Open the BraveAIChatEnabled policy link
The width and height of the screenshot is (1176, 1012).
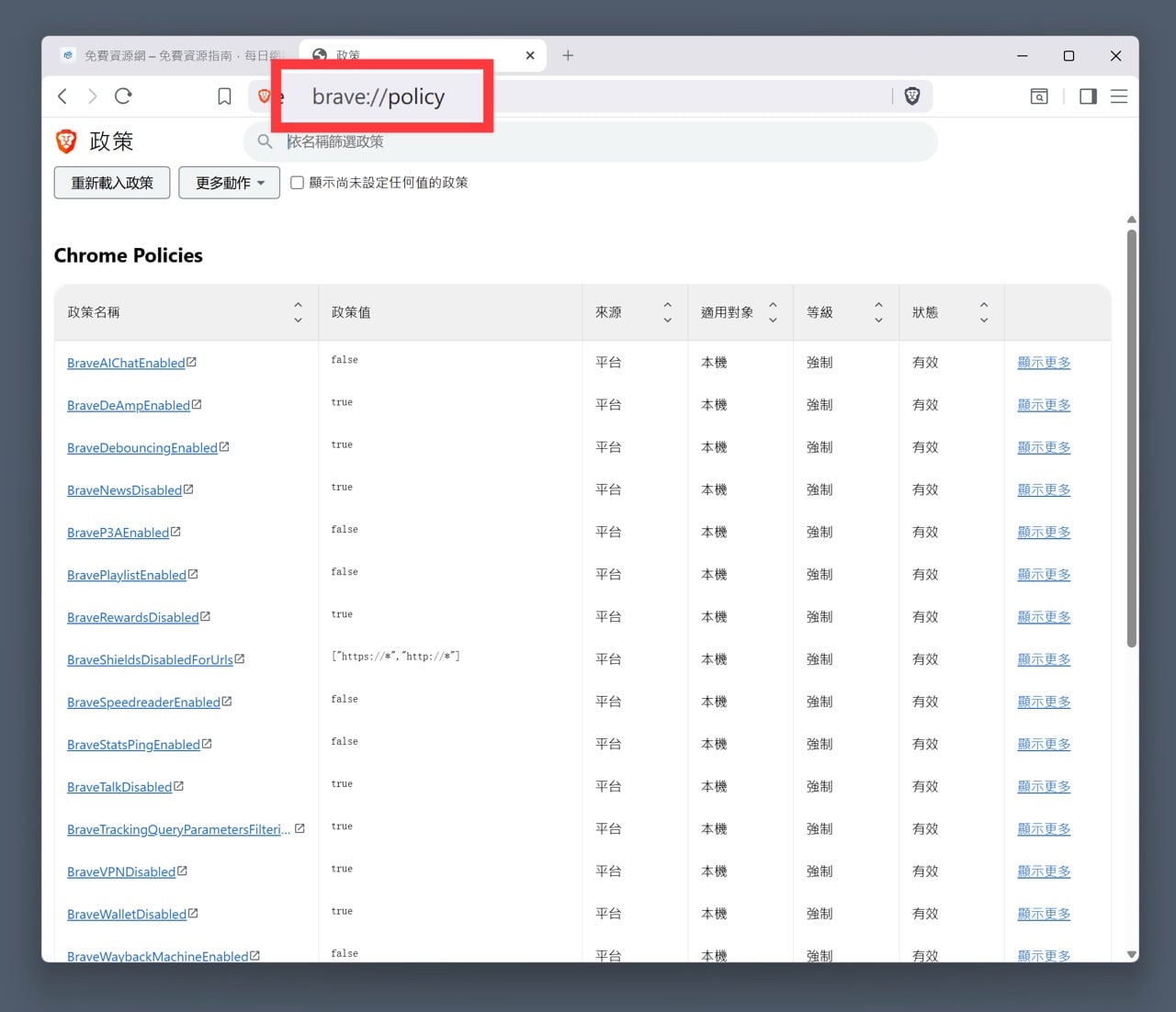click(x=126, y=364)
